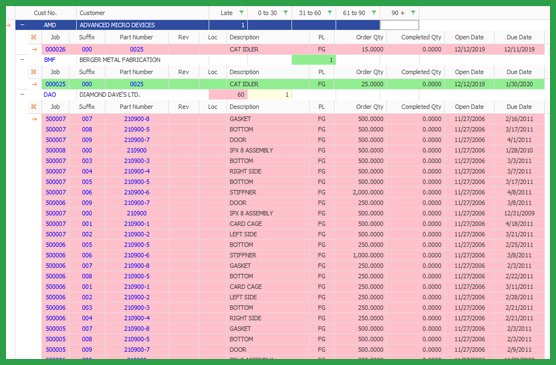
Task: Collapse the AMD customer group
Action: pos(22,25)
